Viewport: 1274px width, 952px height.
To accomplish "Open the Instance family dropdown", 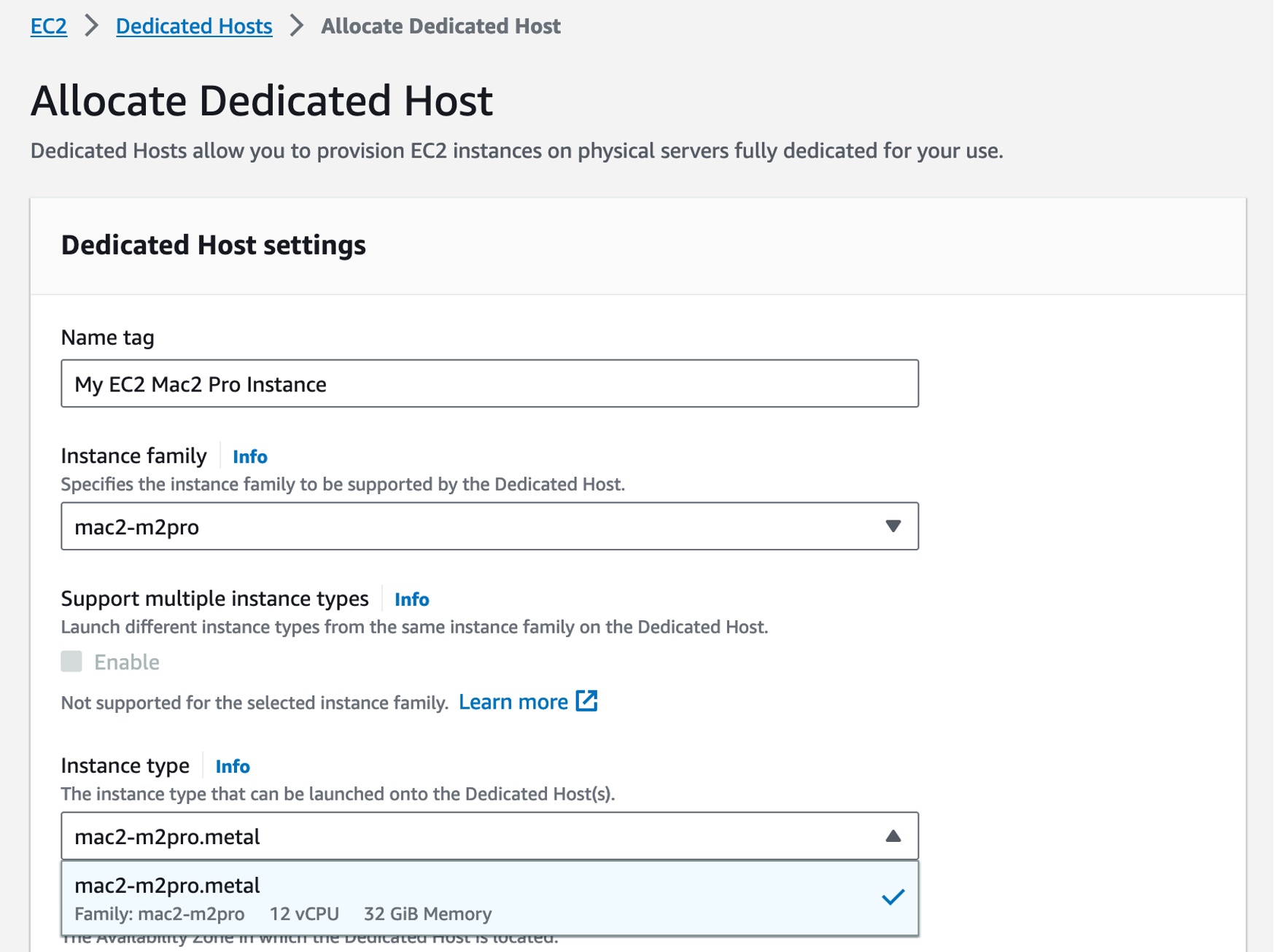I will point(489,526).
